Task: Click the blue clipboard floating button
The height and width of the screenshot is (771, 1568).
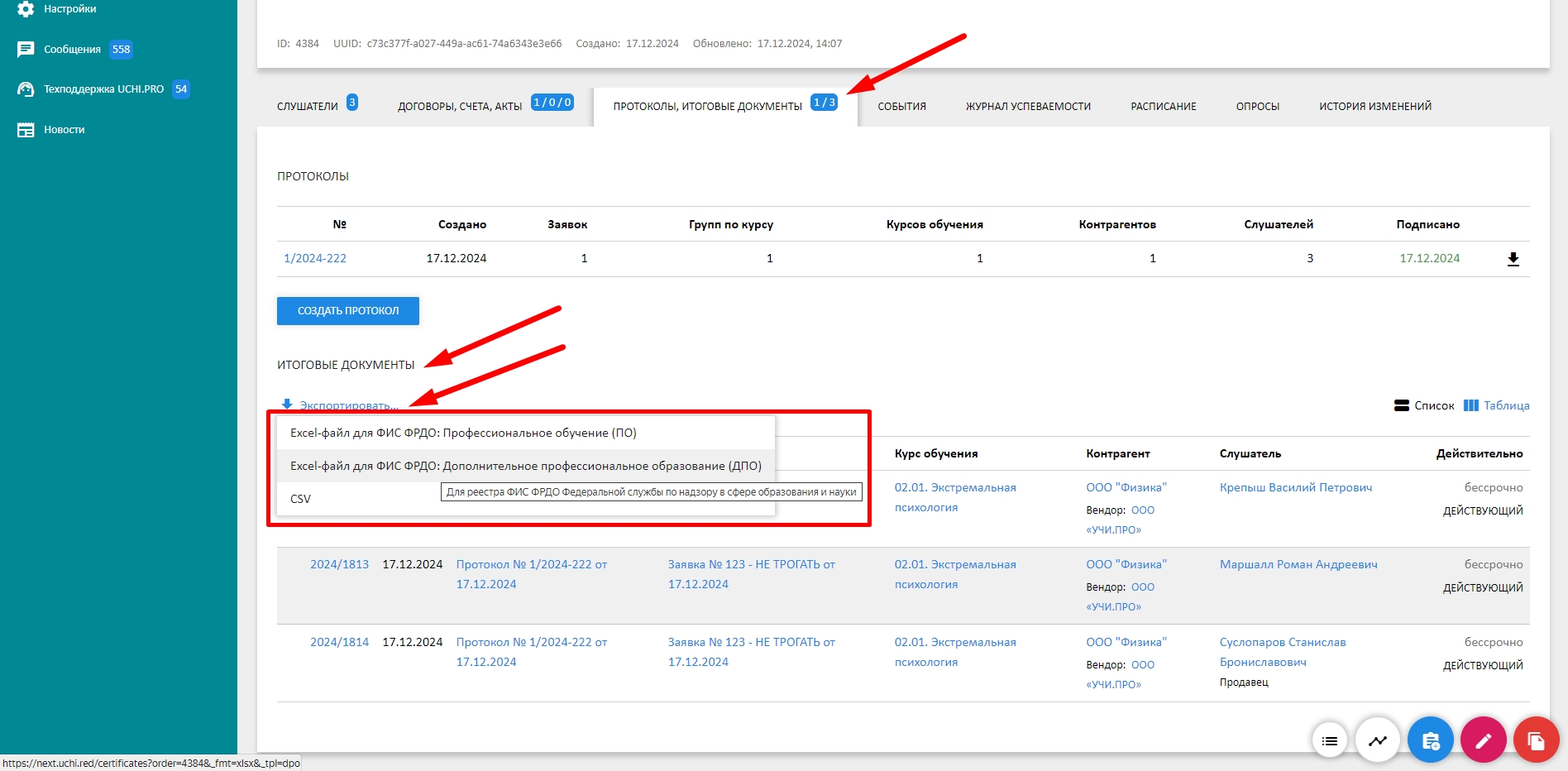Action: [1431, 740]
